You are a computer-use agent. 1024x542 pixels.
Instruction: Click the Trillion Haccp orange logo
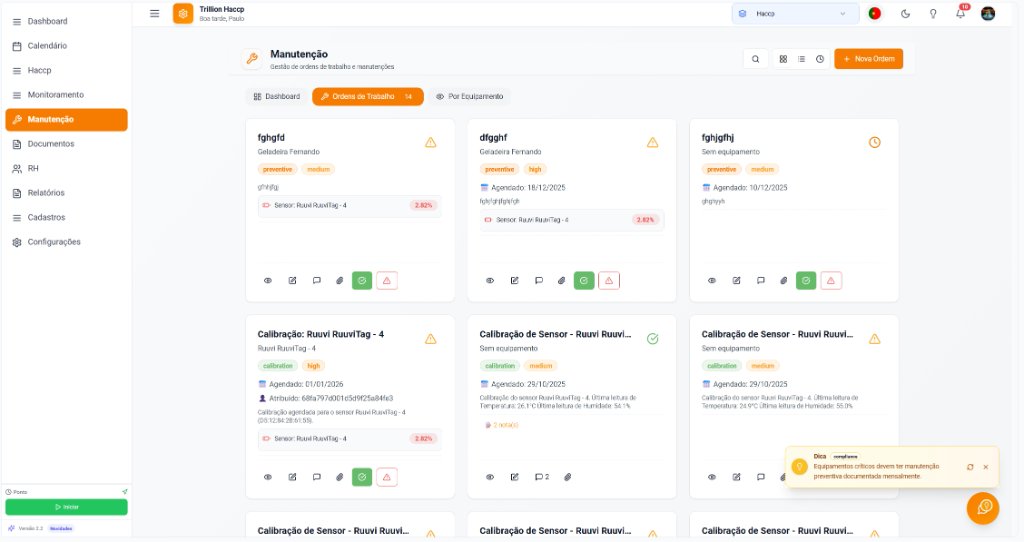183,14
